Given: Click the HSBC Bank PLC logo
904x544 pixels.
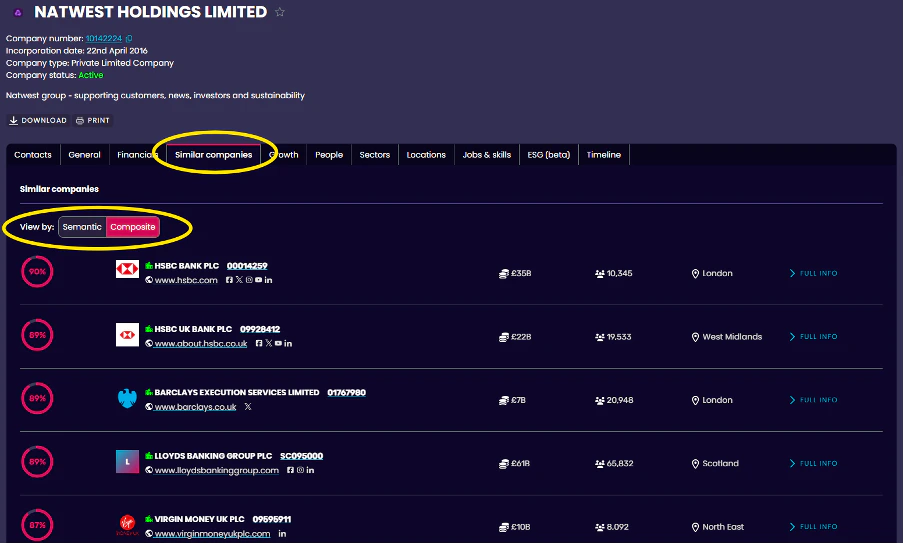Looking at the screenshot, I should 127,269.
